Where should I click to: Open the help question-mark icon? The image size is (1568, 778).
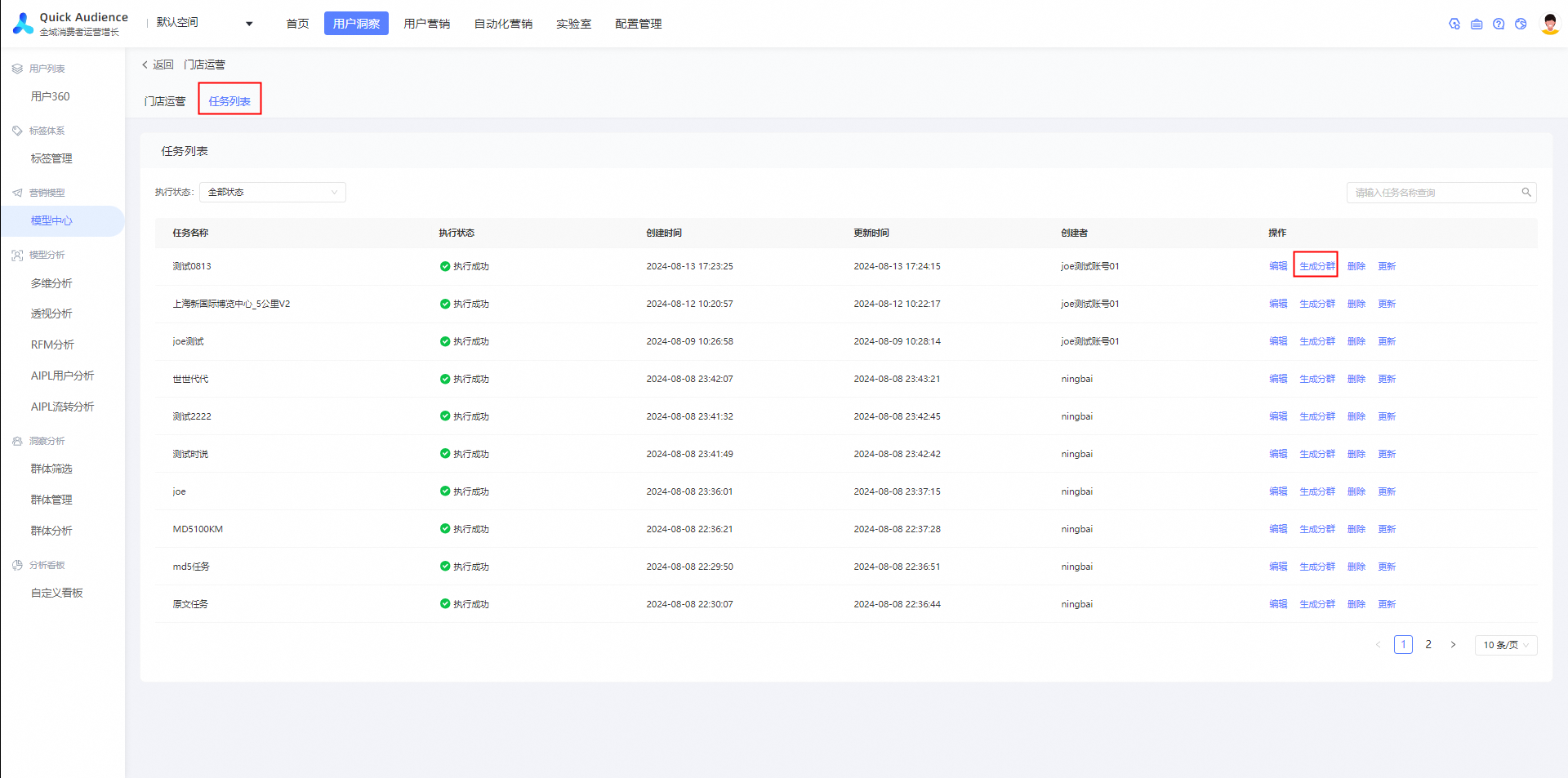1499,24
